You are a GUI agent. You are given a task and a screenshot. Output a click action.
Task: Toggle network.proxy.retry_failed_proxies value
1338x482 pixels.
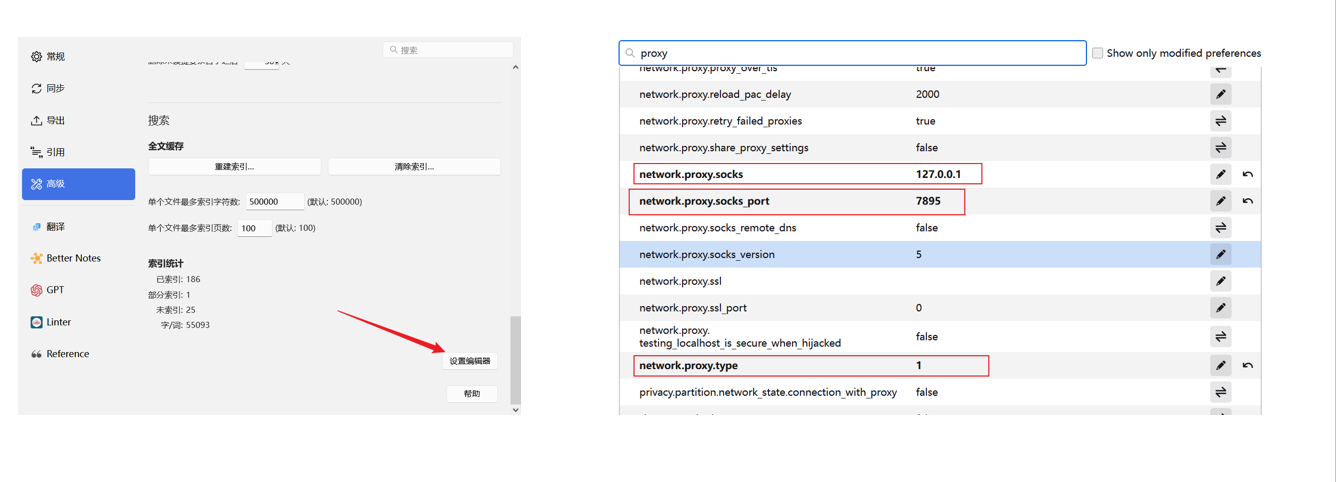[x=1220, y=121]
